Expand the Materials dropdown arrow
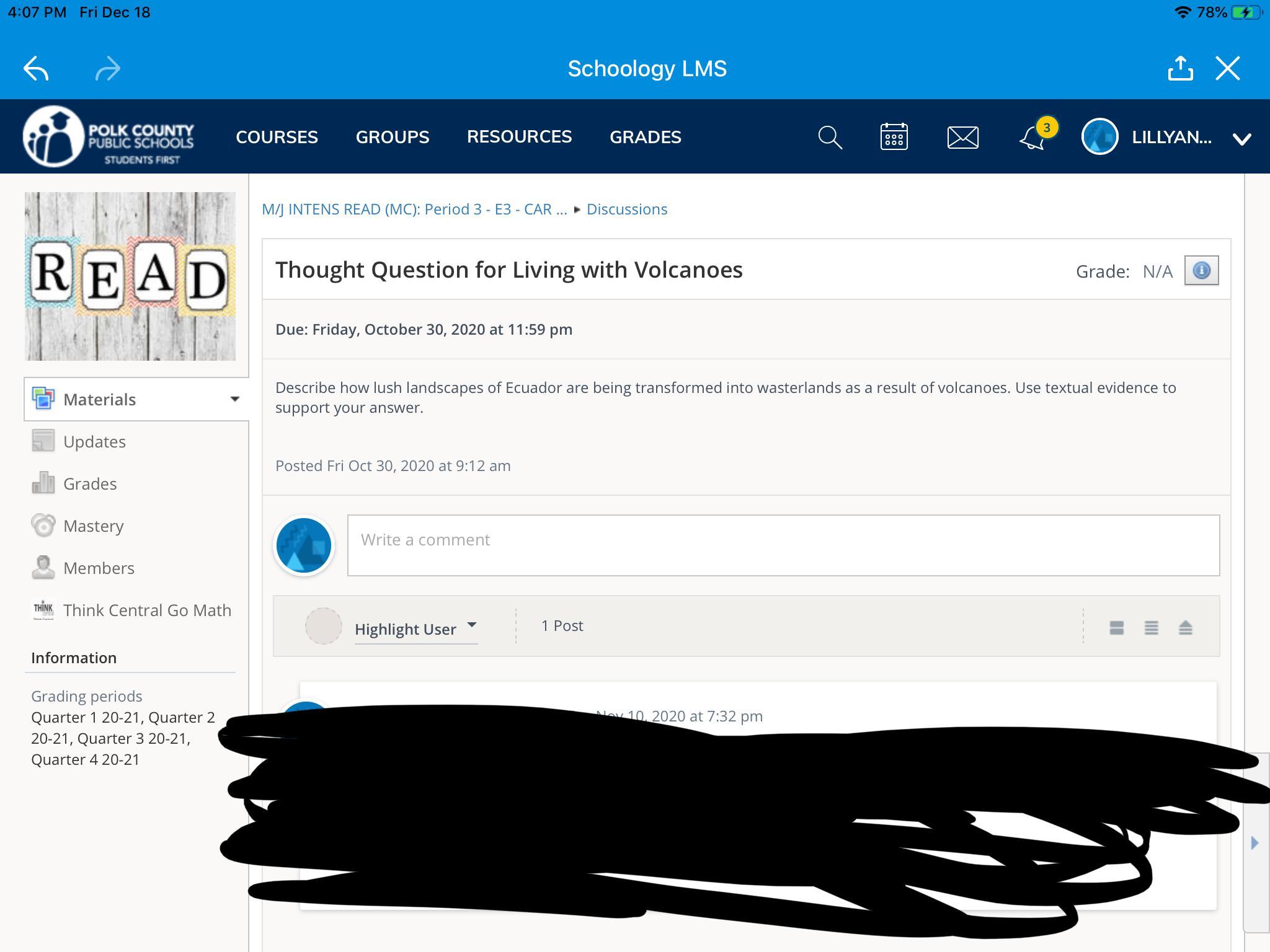1270x952 pixels. pos(235,399)
